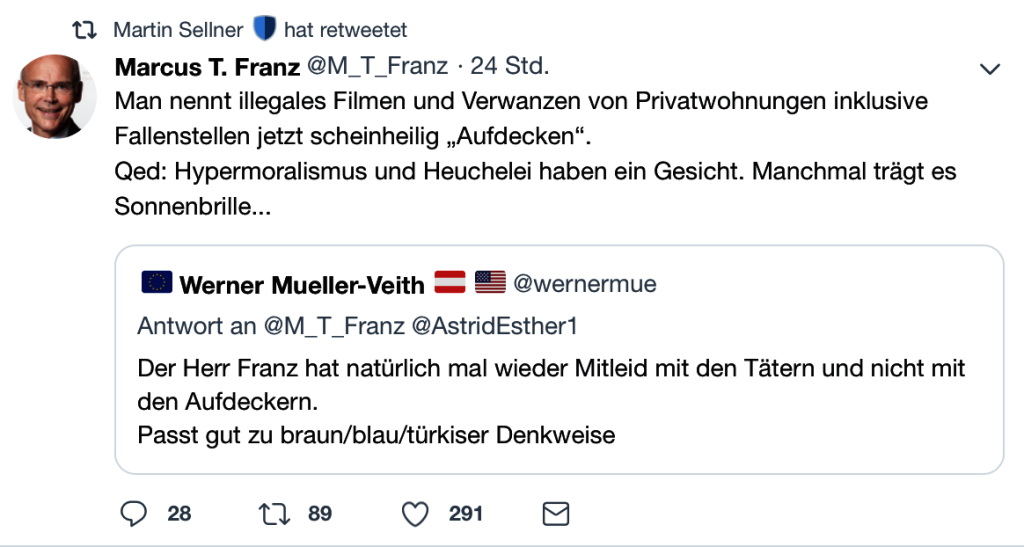Open direct message envelope icon
This screenshot has height=547, width=1024.
(x=555, y=514)
